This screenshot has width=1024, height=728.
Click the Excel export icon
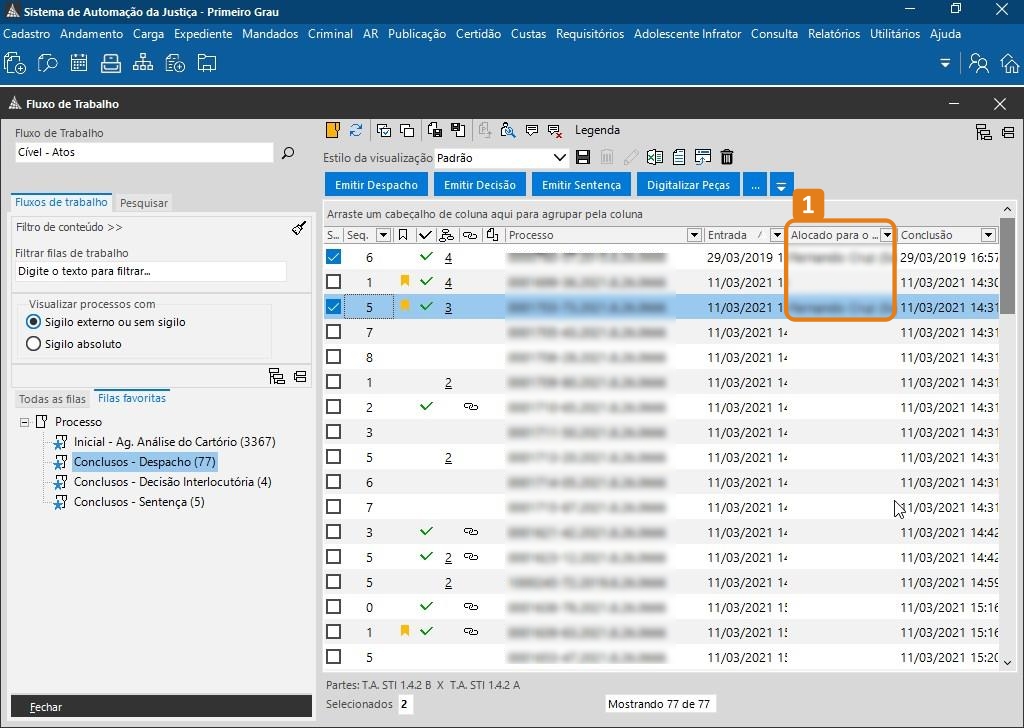point(655,158)
